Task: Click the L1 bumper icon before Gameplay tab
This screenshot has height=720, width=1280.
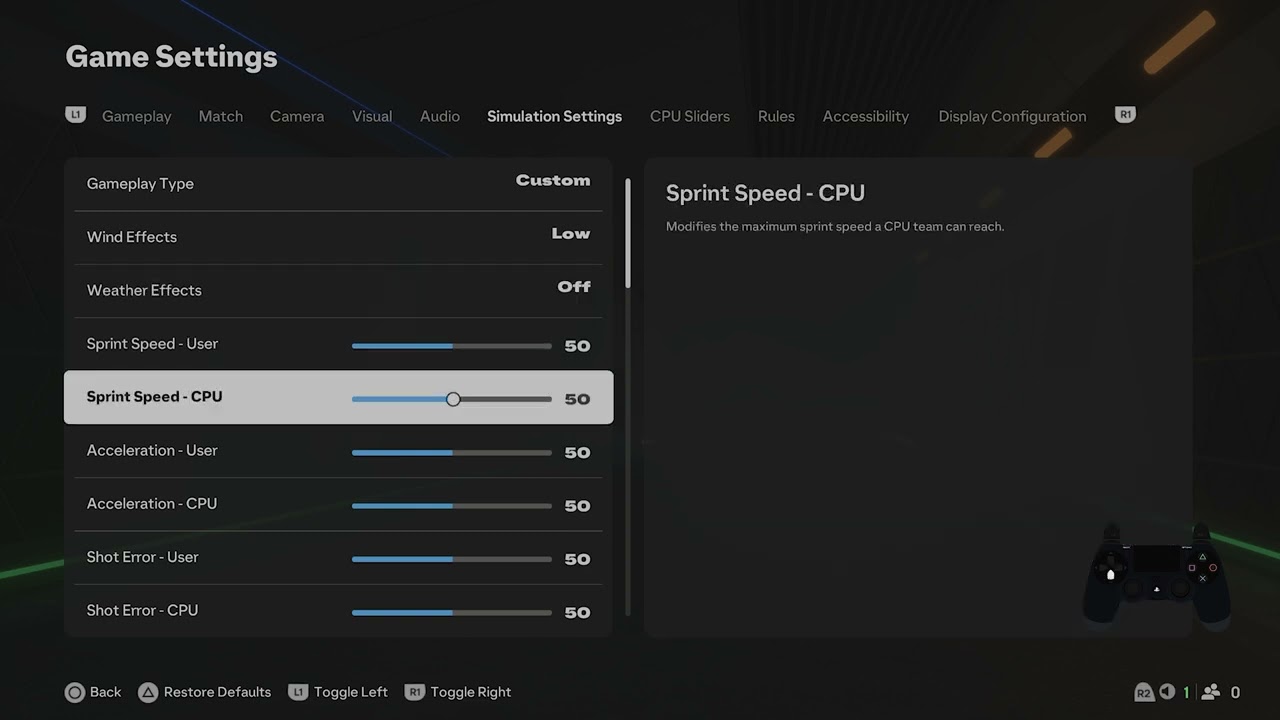Action: pos(75,115)
